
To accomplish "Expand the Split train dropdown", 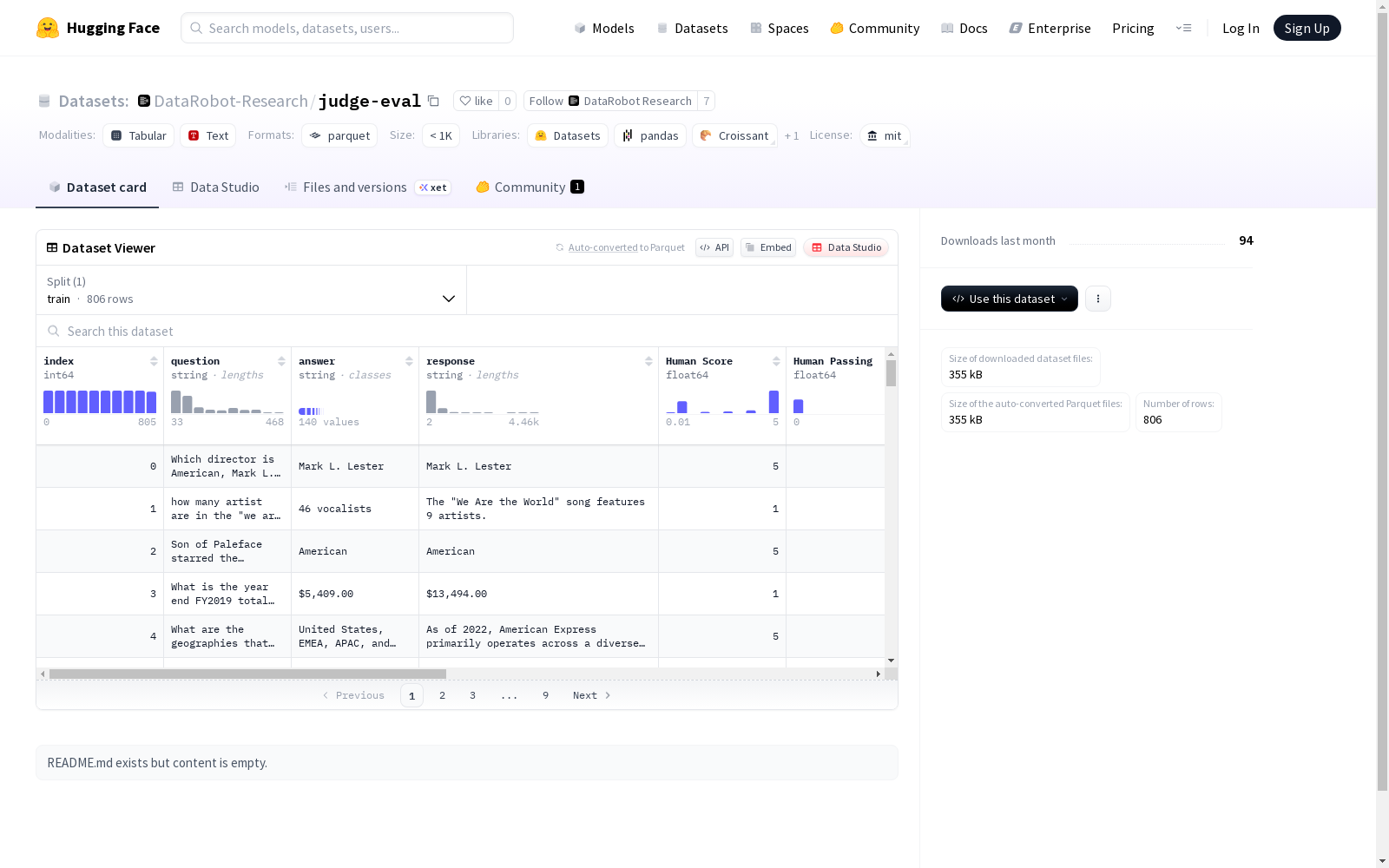I will point(252,290).
